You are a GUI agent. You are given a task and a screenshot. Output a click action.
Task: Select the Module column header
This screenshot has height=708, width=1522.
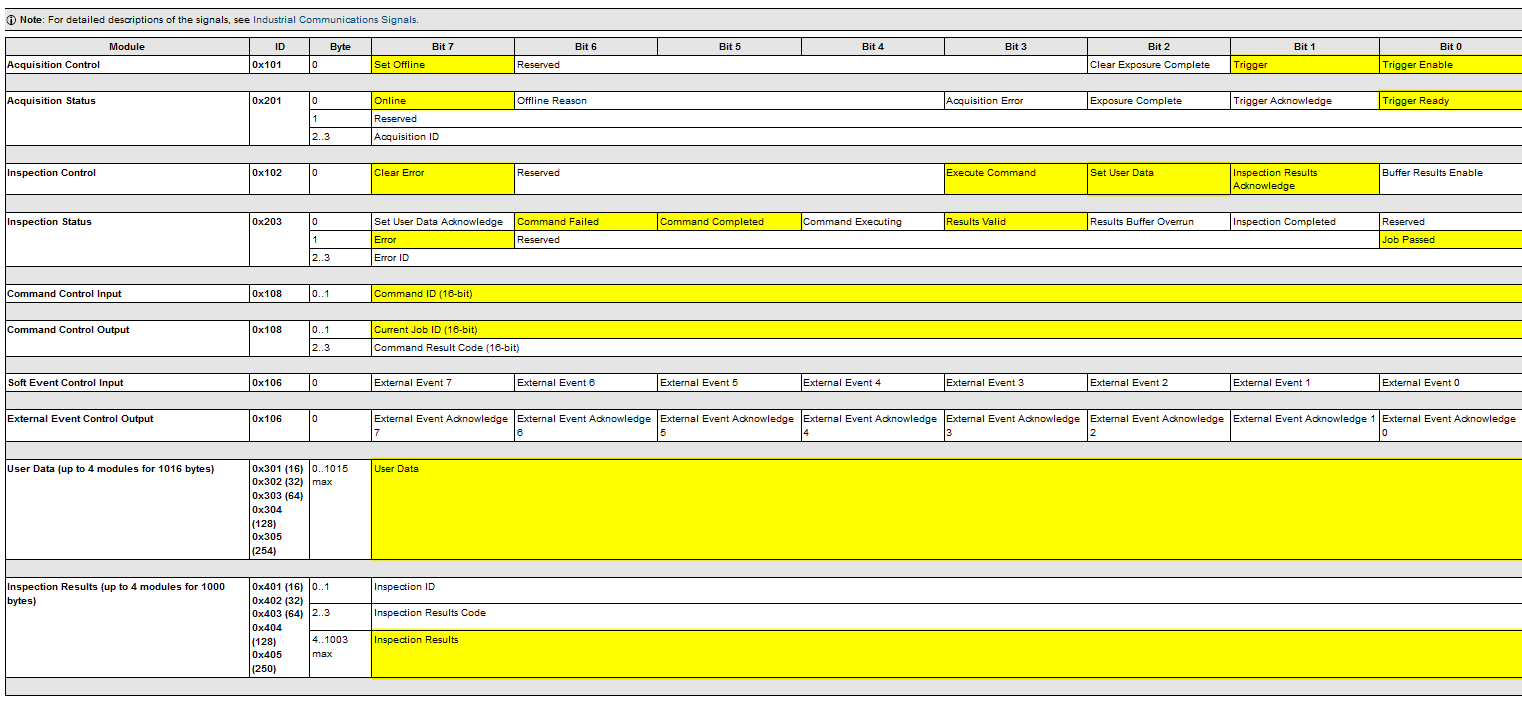[x=127, y=47]
